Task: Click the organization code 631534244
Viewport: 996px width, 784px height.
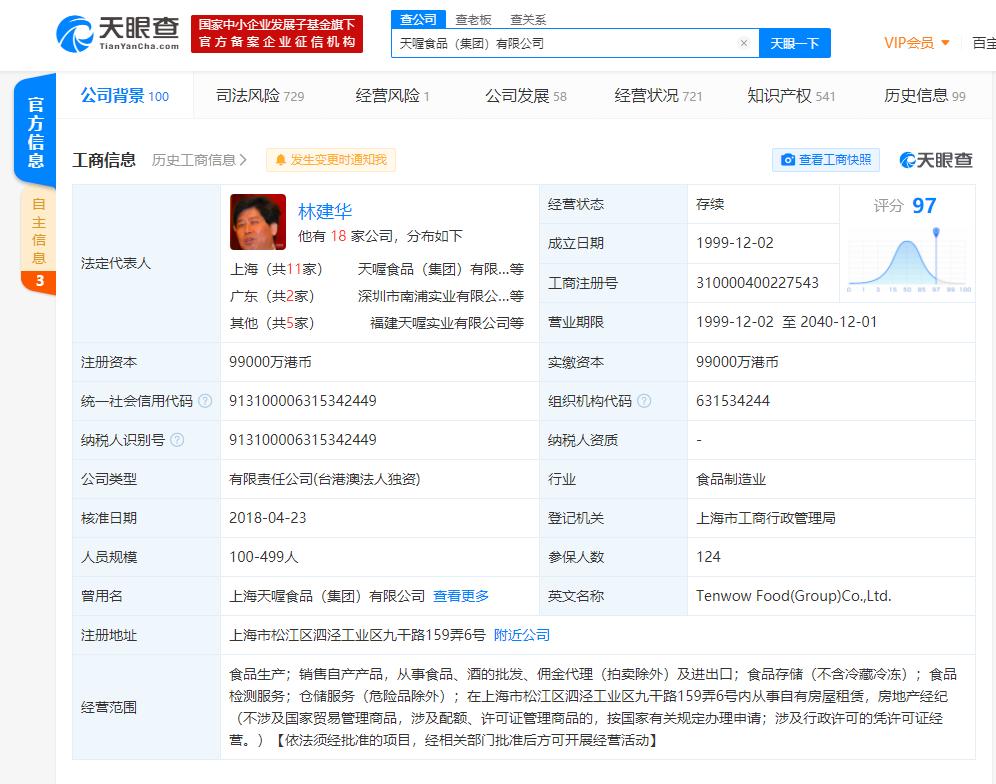Action: [732, 401]
